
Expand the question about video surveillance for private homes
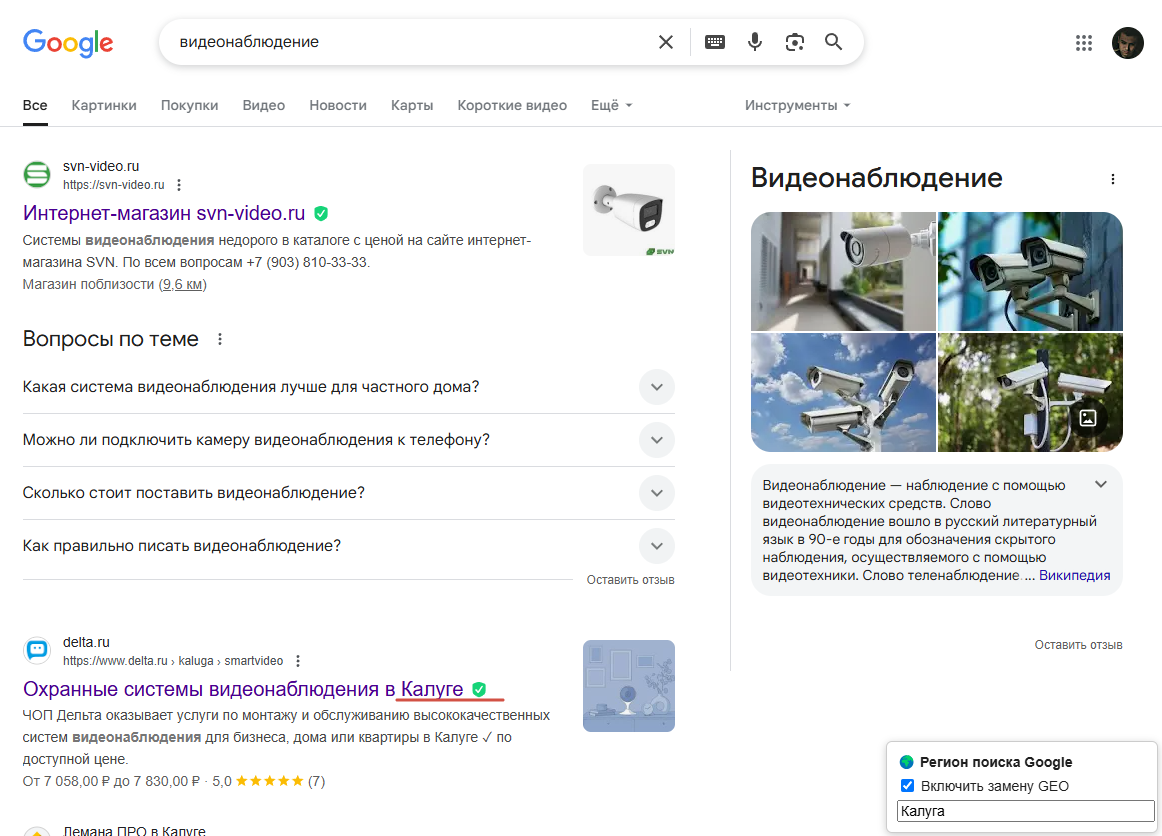pos(657,387)
